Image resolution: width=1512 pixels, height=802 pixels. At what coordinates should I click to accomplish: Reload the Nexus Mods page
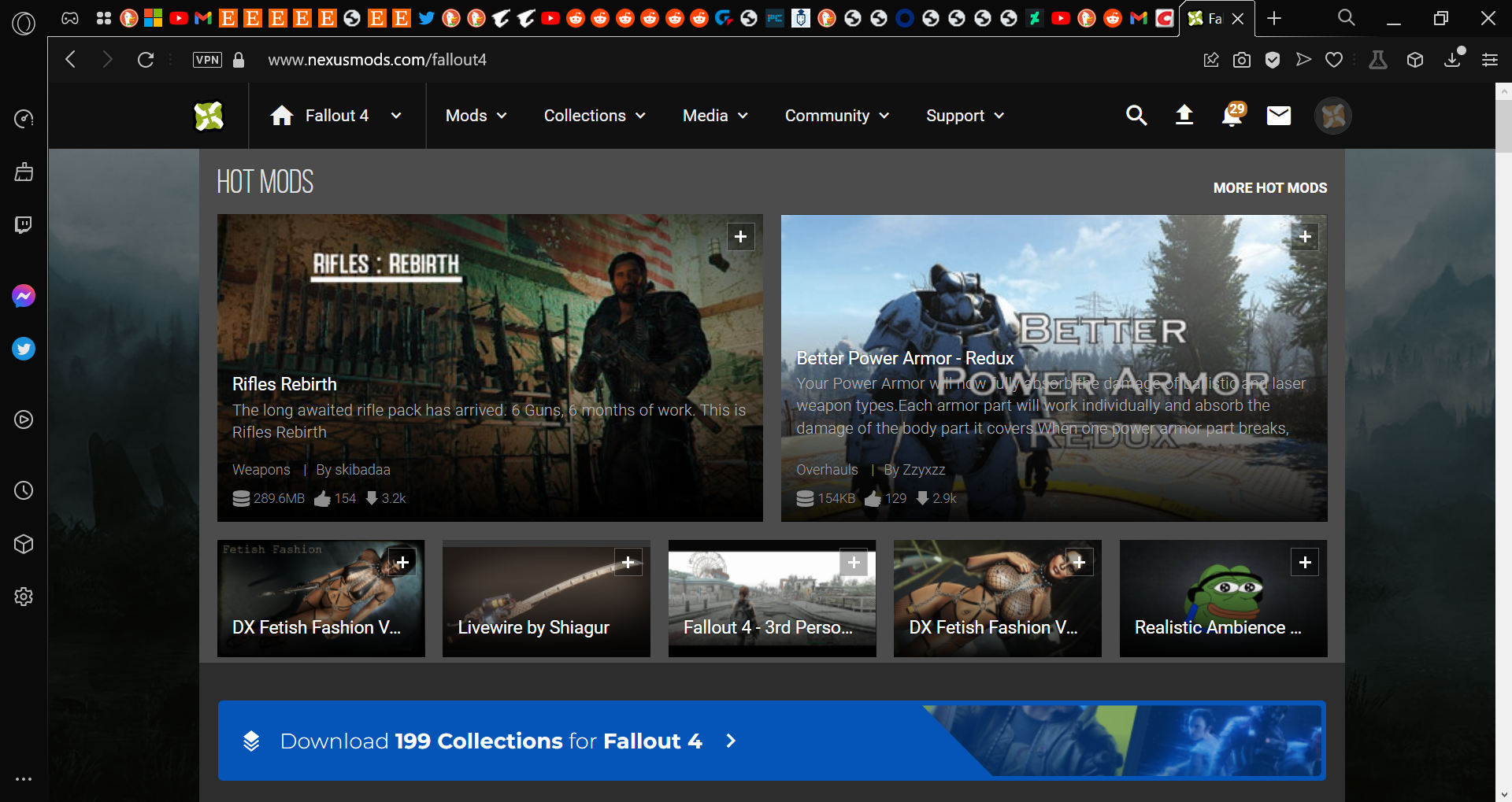coord(146,60)
